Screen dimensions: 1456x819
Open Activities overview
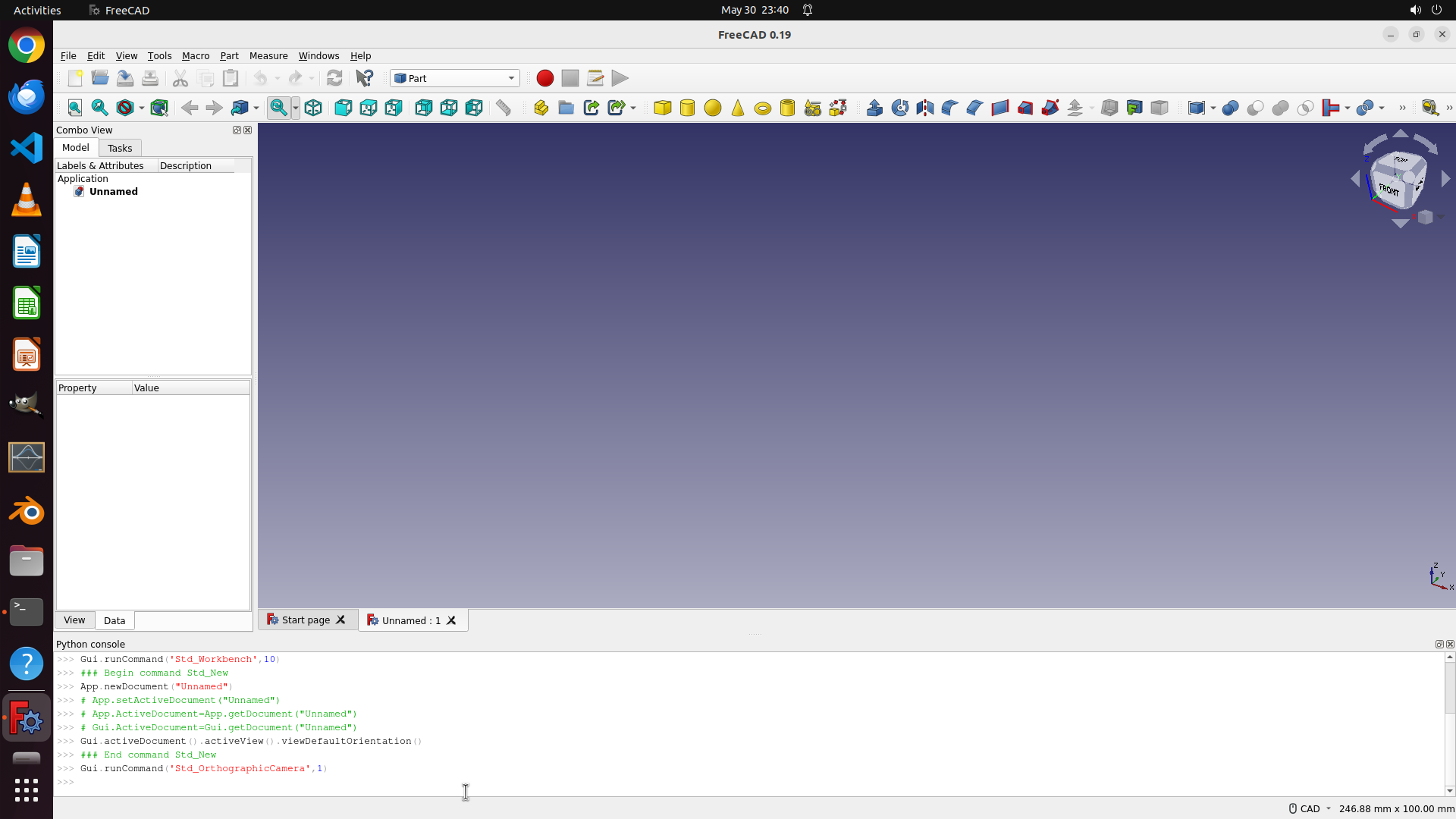[x=37, y=10]
